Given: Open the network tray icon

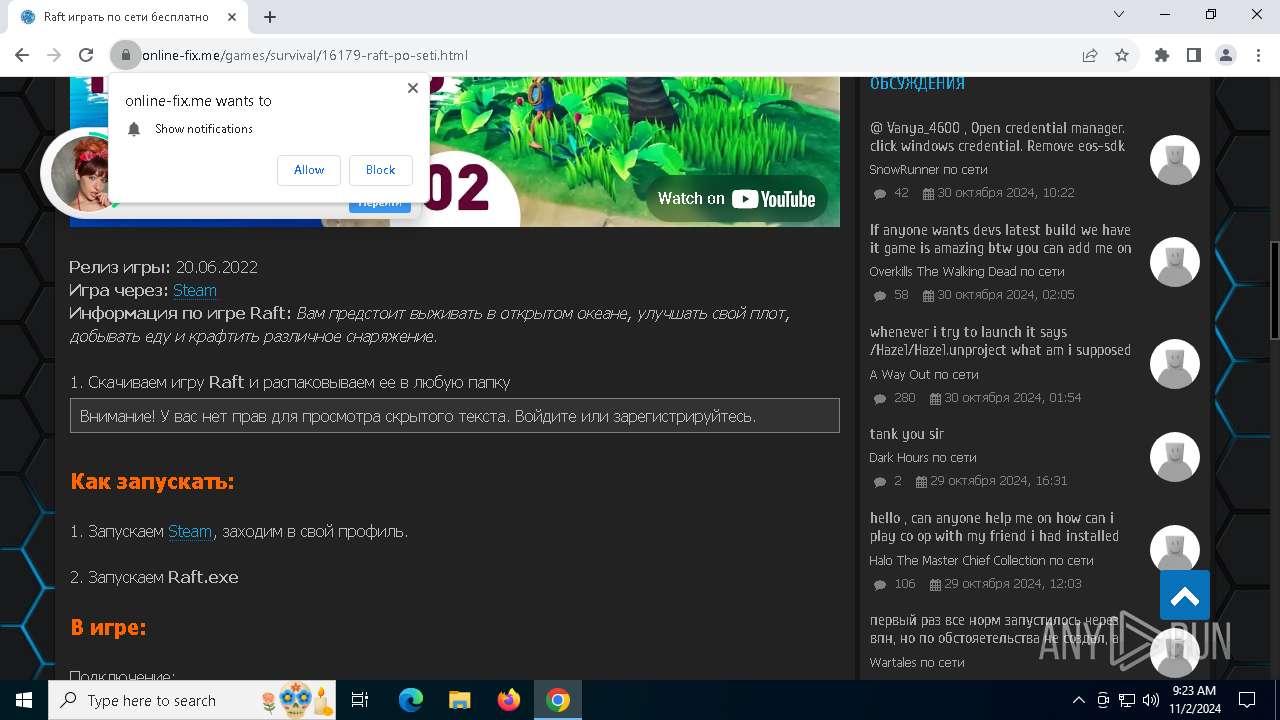Looking at the screenshot, I should point(1127,700).
